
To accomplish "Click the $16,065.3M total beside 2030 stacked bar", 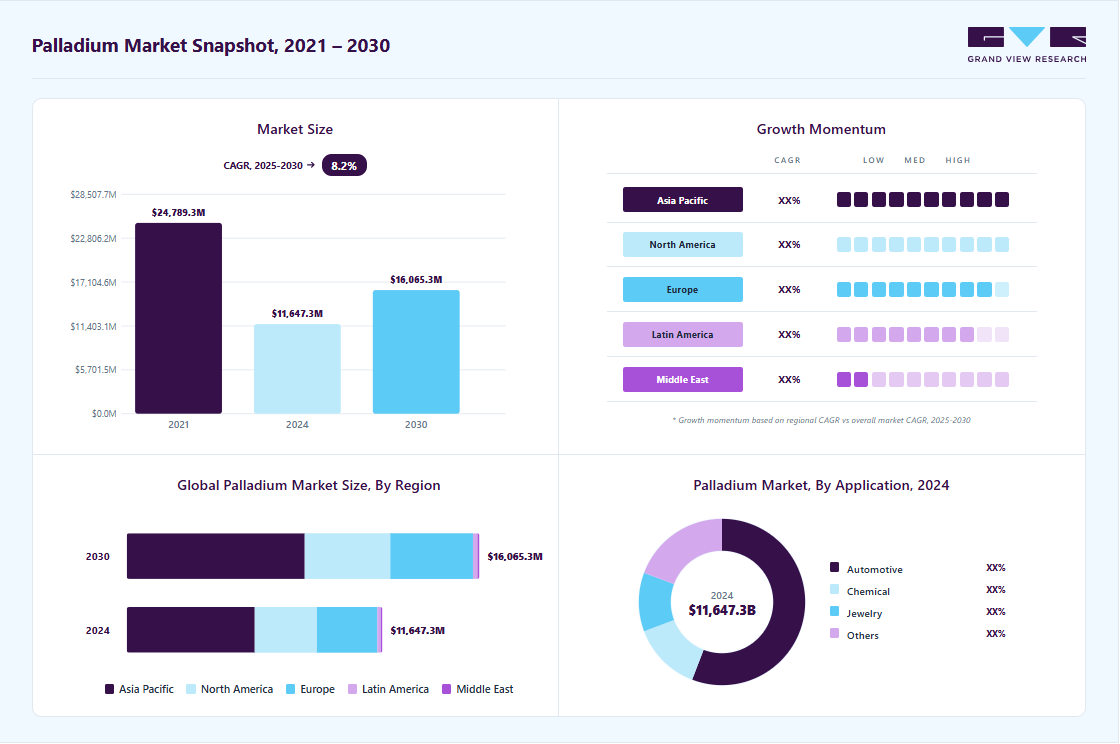I will point(515,557).
